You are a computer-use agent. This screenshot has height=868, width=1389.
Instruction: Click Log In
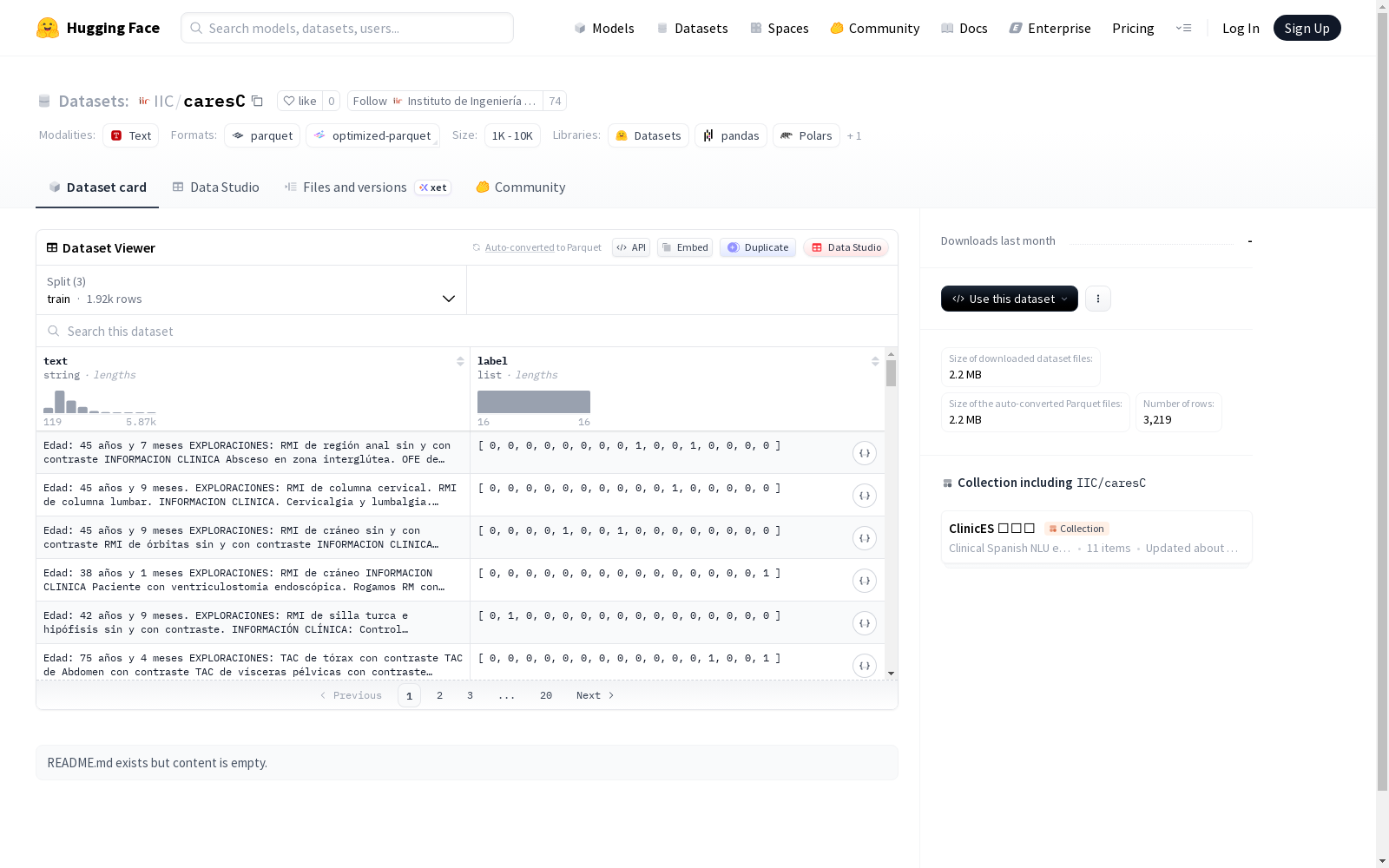(1241, 28)
